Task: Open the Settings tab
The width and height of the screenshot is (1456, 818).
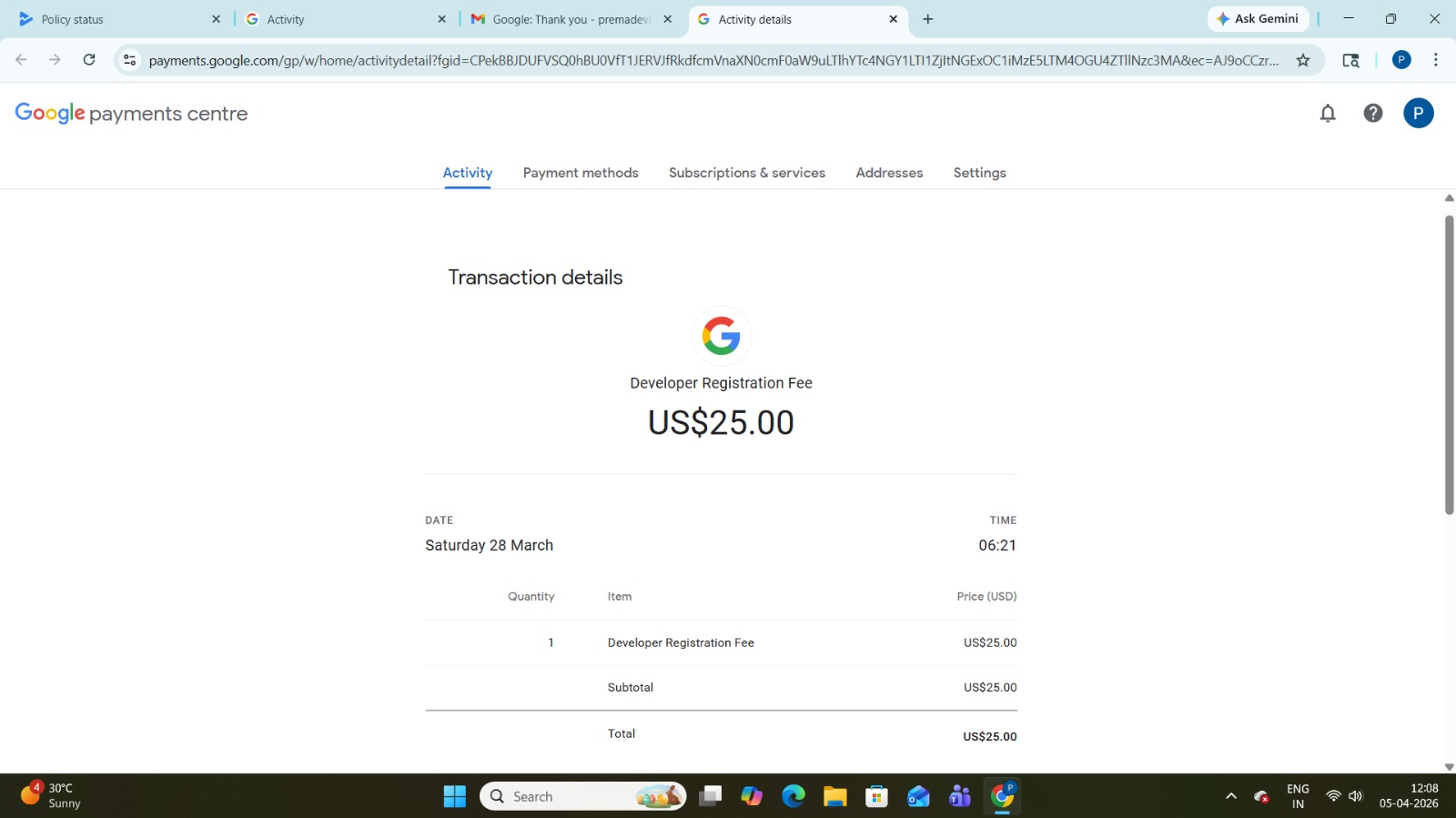Action: tap(979, 173)
